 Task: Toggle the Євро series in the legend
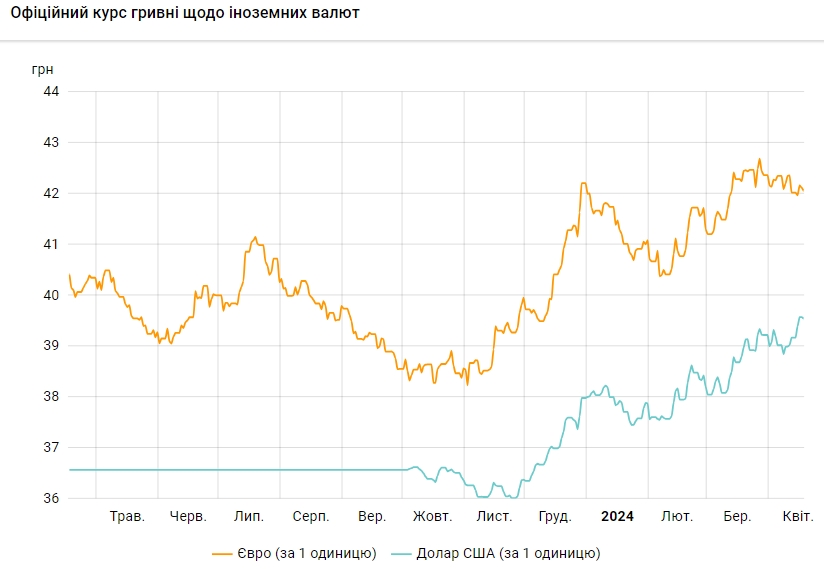pos(306,552)
